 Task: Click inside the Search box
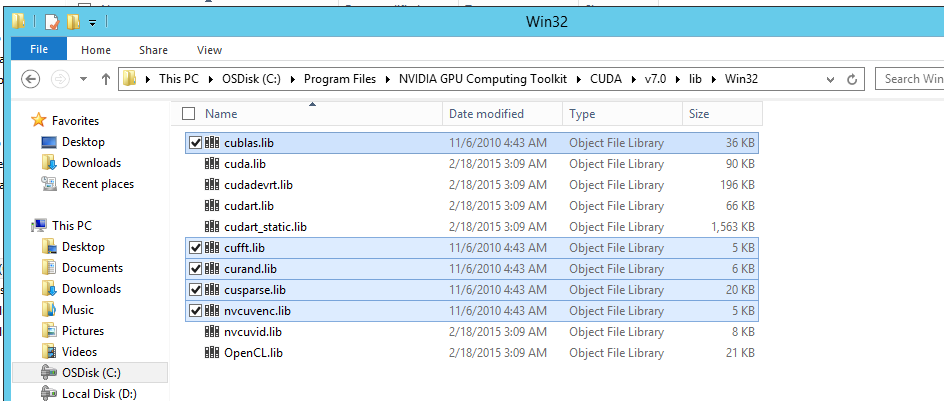pos(908,79)
